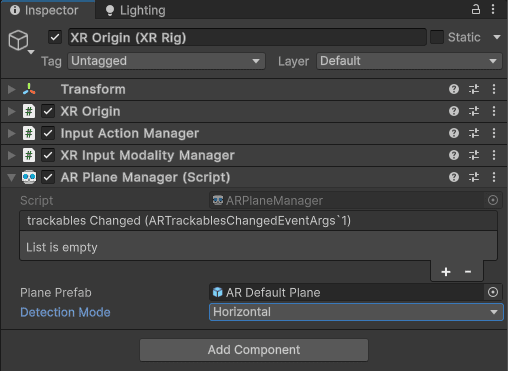Click the XR Input Modality Manager script icon
The height and width of the screenshot is (371, 508).
(29, 155)
